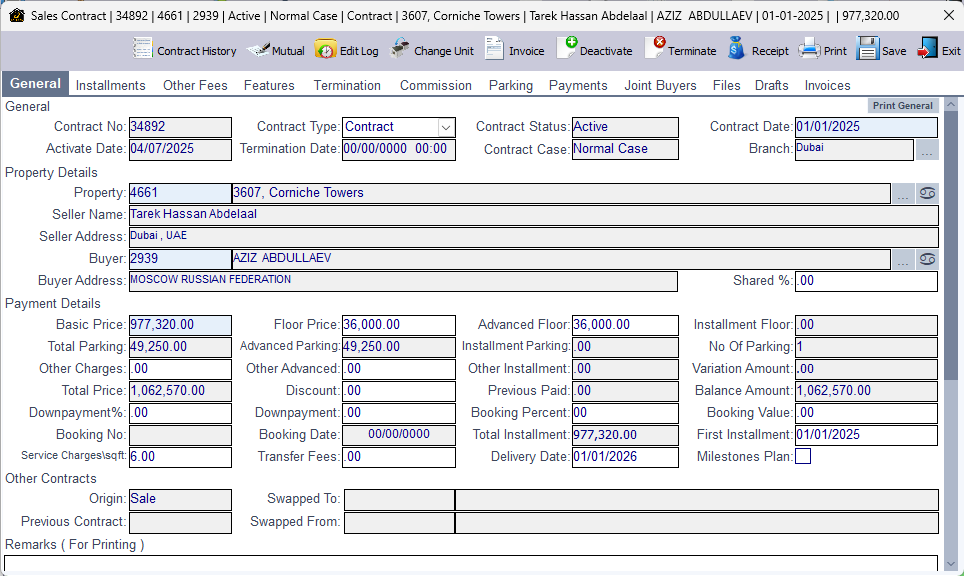Screen dimensions: 964x576
Task: Click the Mutual toolbar icon
Action: [x=276, y=50]
